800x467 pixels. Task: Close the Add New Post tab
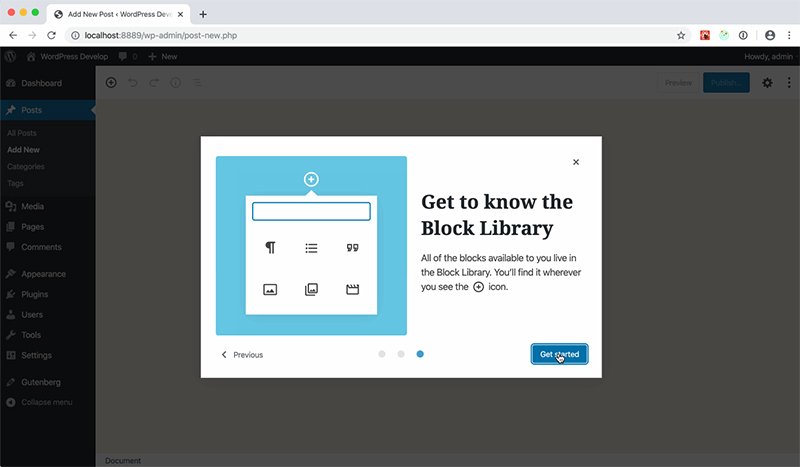tap(180, 14)
